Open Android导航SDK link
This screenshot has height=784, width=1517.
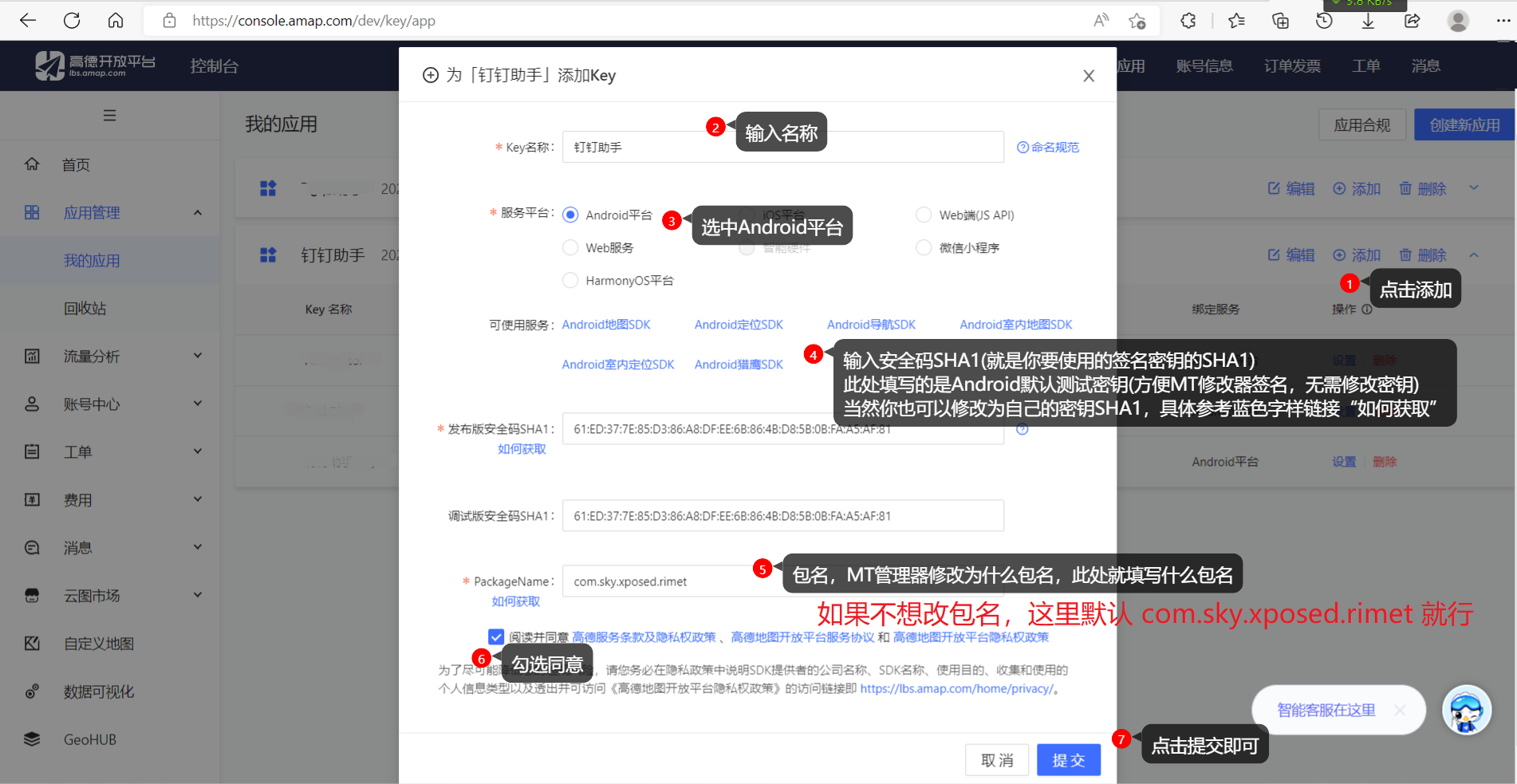(871, 325)
